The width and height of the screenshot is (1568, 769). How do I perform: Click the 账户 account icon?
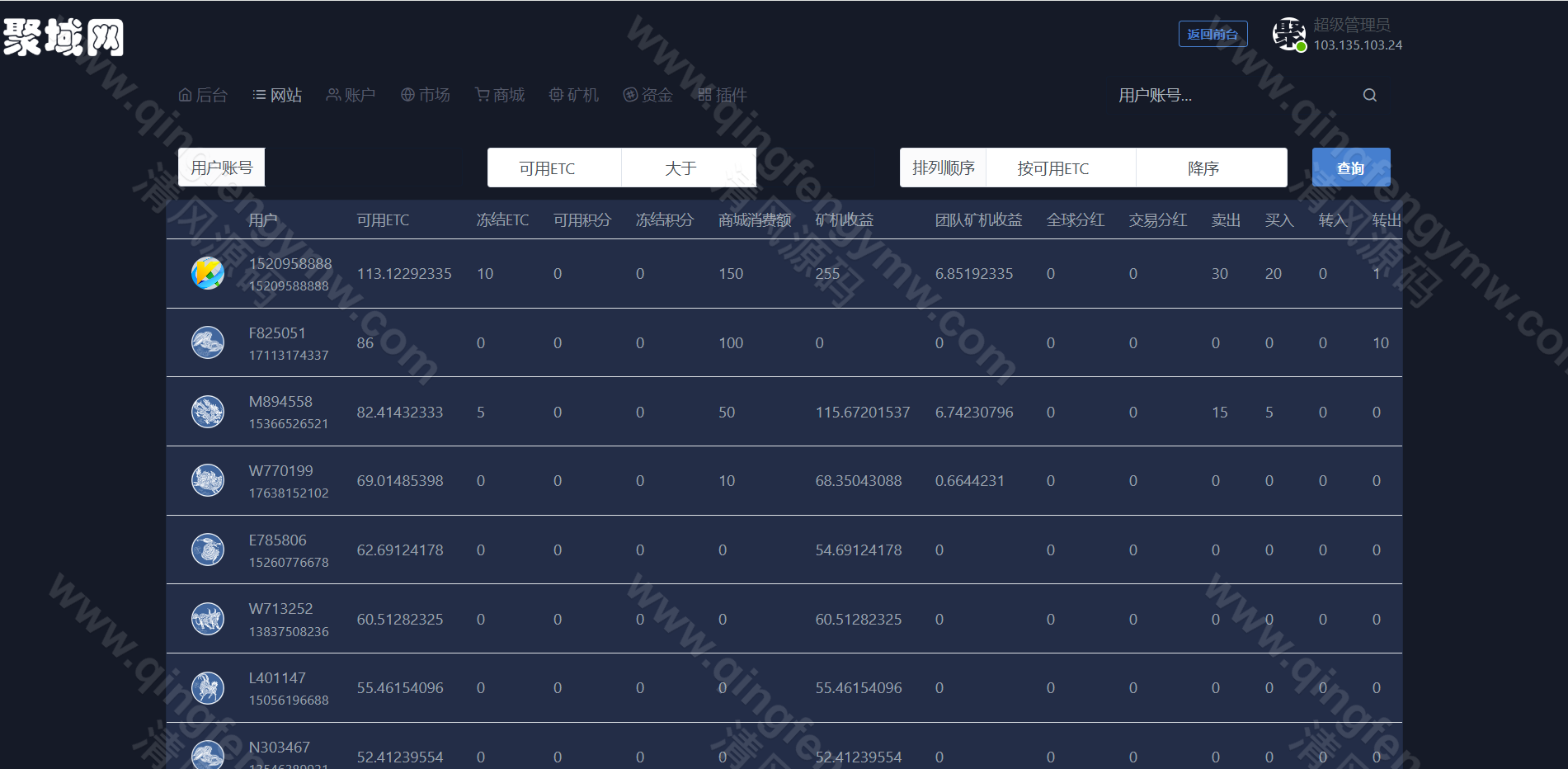[x=332, y=94]
